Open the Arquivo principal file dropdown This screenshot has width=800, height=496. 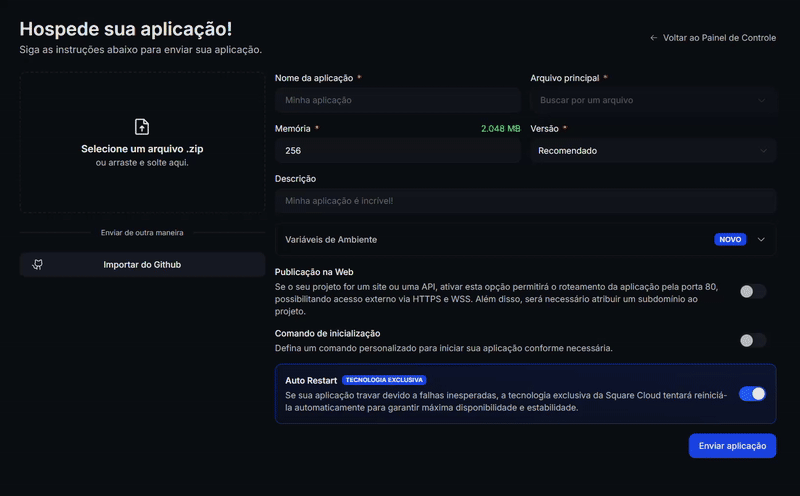(653, 100)
